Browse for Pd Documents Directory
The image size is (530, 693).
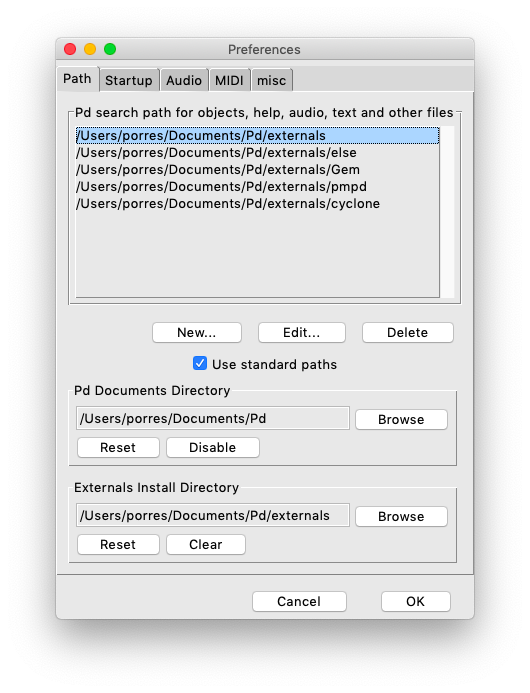coord(401,419)
